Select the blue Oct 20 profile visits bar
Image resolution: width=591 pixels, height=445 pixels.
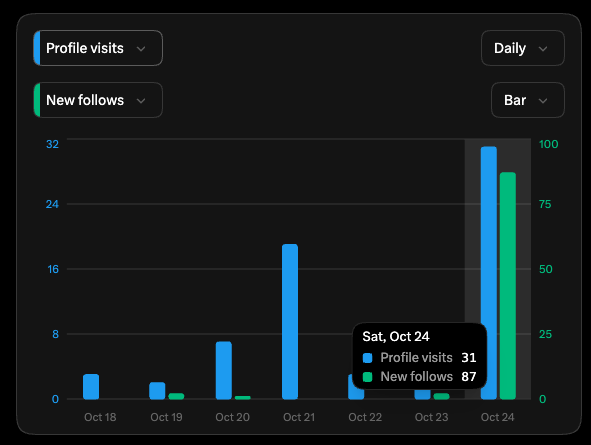coord(224,370)
